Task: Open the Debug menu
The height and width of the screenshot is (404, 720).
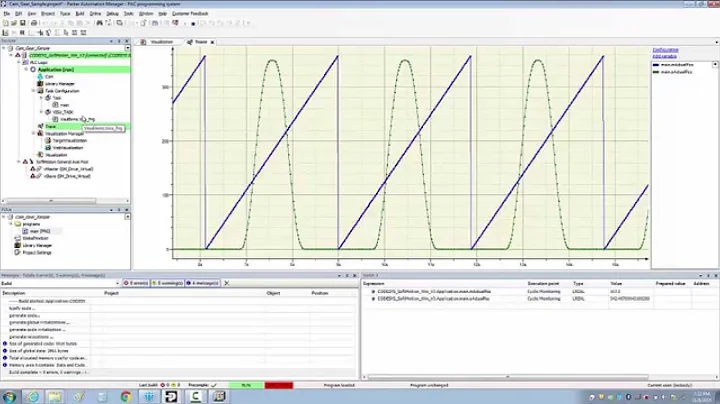Action: [x=112, y=14]
